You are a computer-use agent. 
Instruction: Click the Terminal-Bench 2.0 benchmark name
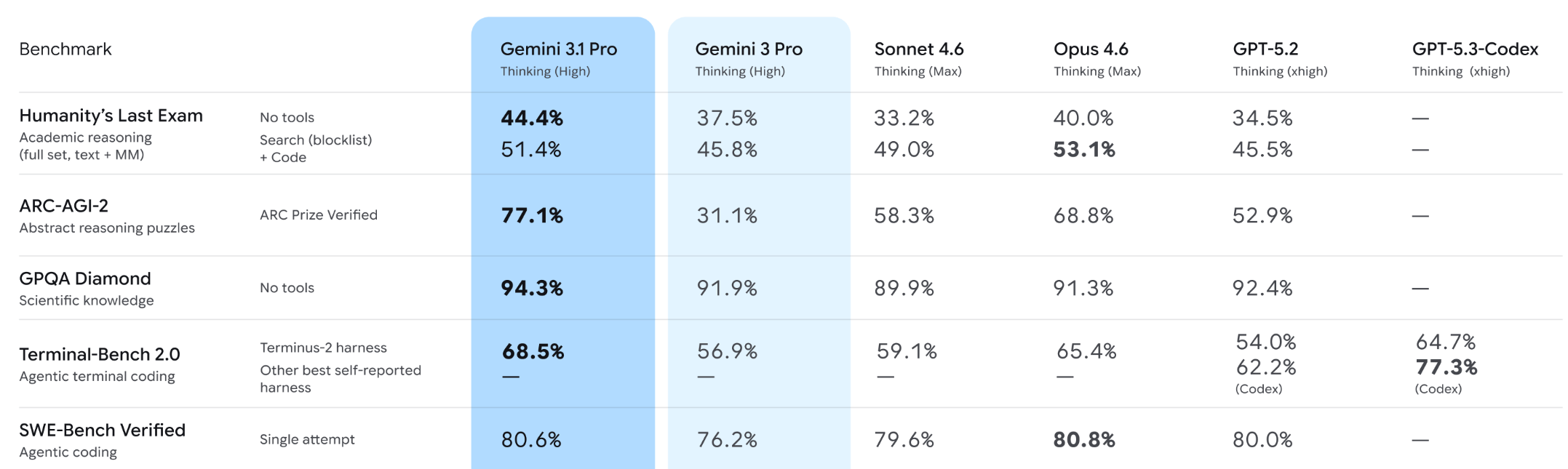[x=100, y=354]
